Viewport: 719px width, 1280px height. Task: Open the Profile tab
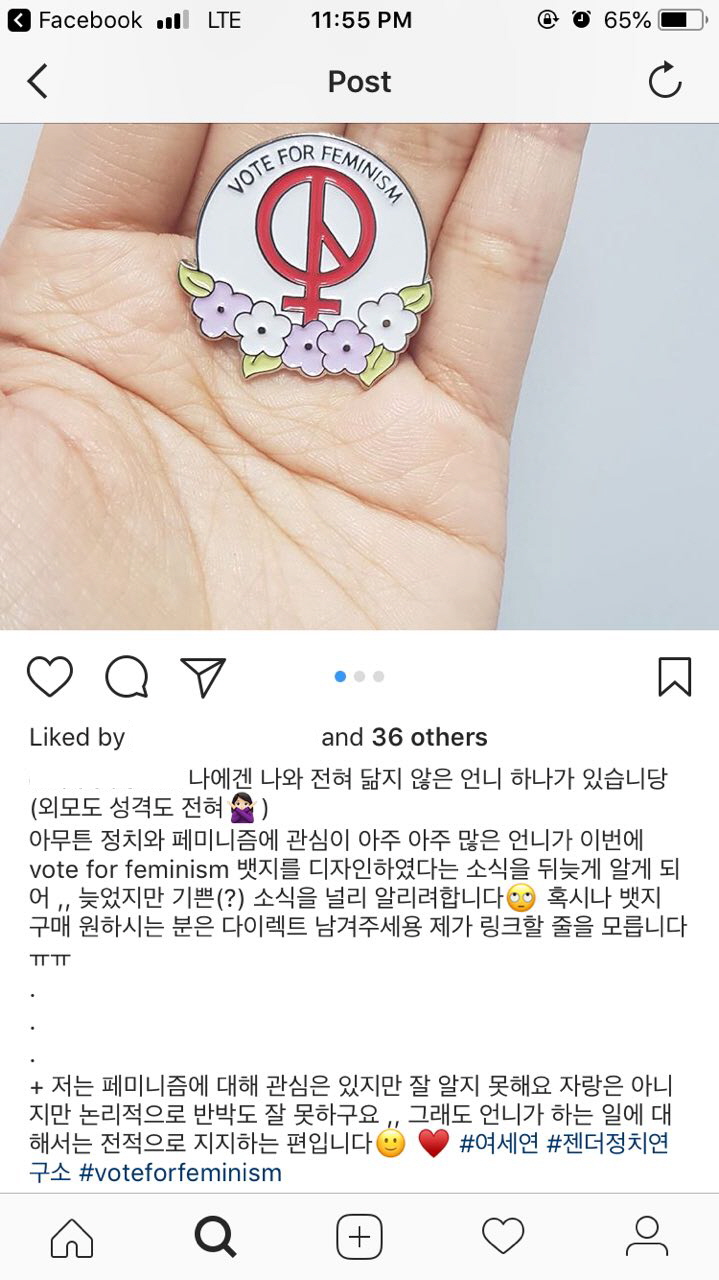(x=647, y=1238)
